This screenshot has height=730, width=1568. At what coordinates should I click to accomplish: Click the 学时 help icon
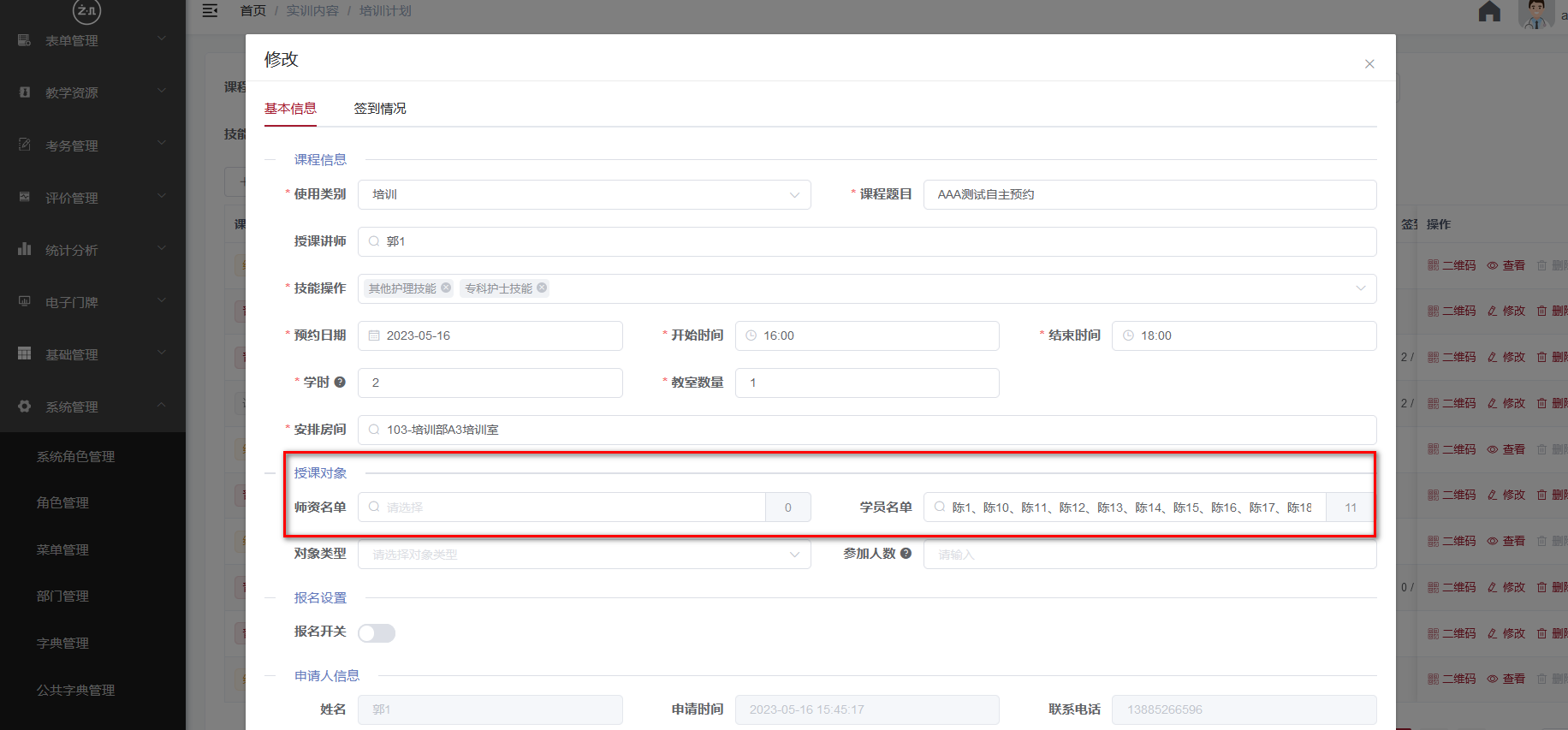pos(340,383)
